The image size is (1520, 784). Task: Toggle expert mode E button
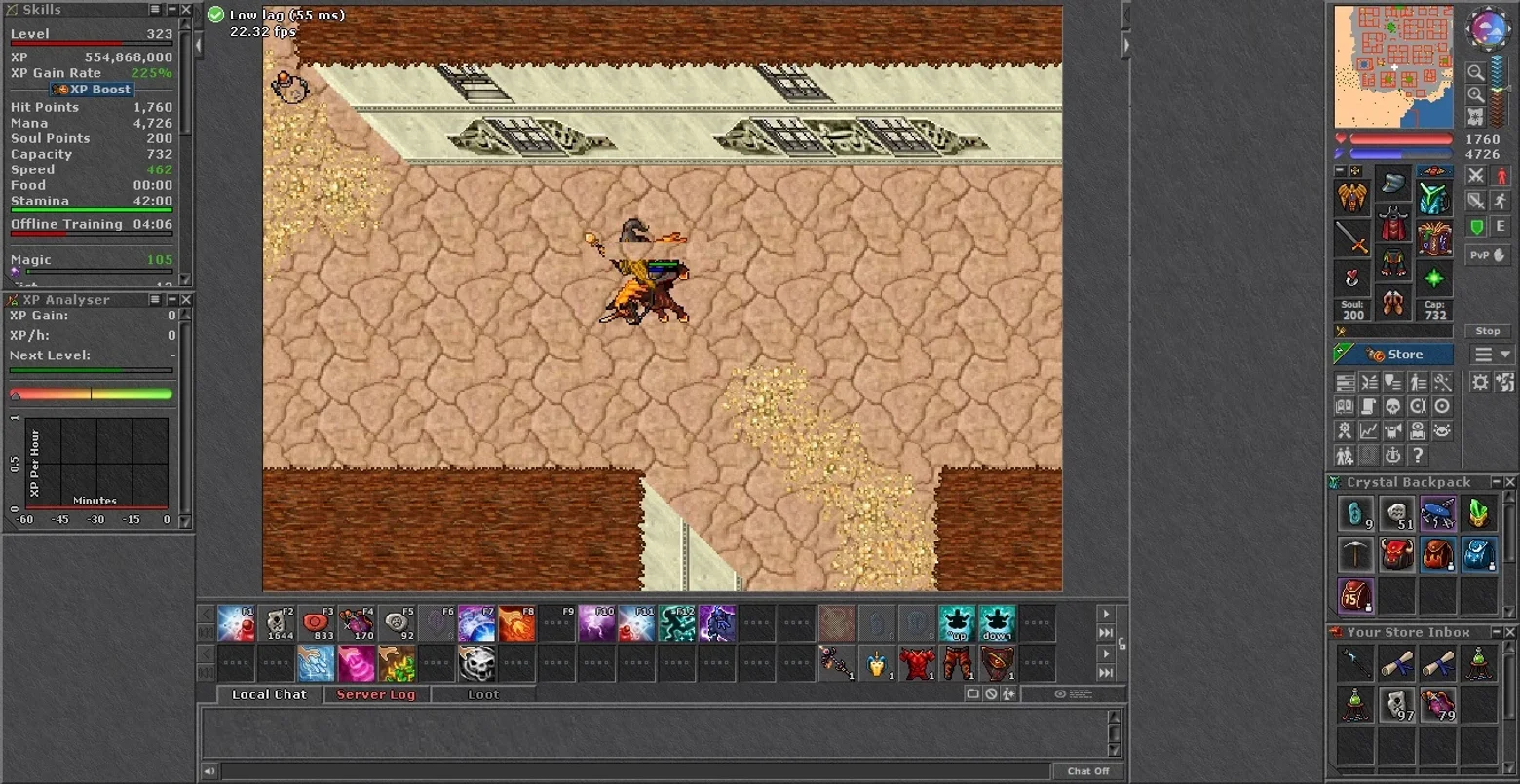click(1501, 227)
